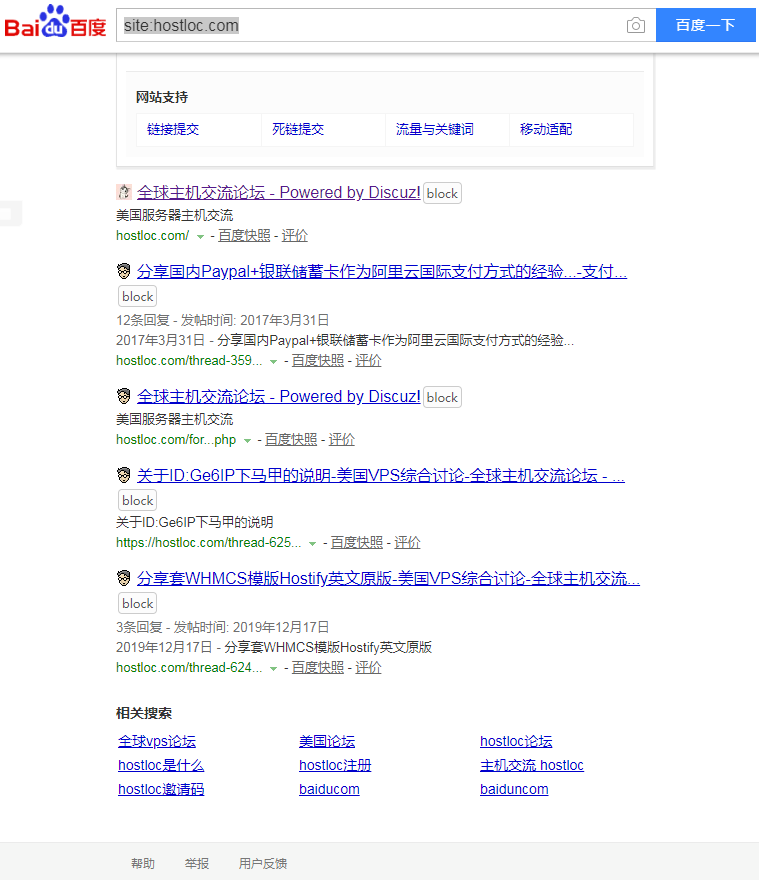Image resolution: width=759 pixels, height=880 pixels.
Task: Open 举报 footer link
Action: [196, 864]
